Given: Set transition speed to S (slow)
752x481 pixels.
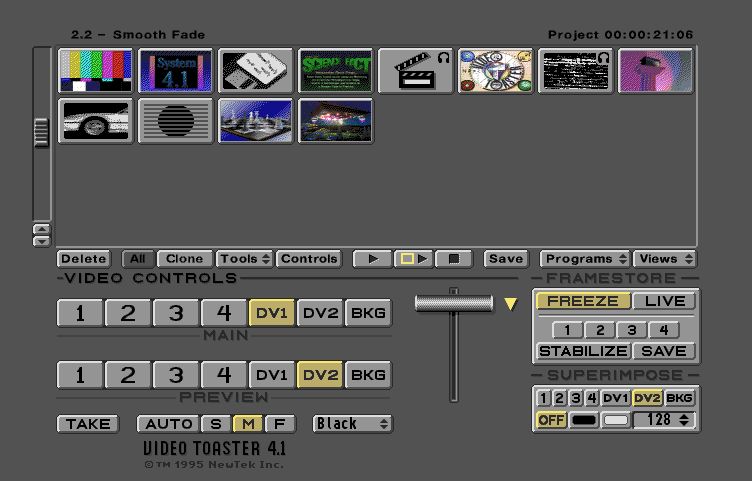Looking at the screenshot, I should 216,424.
